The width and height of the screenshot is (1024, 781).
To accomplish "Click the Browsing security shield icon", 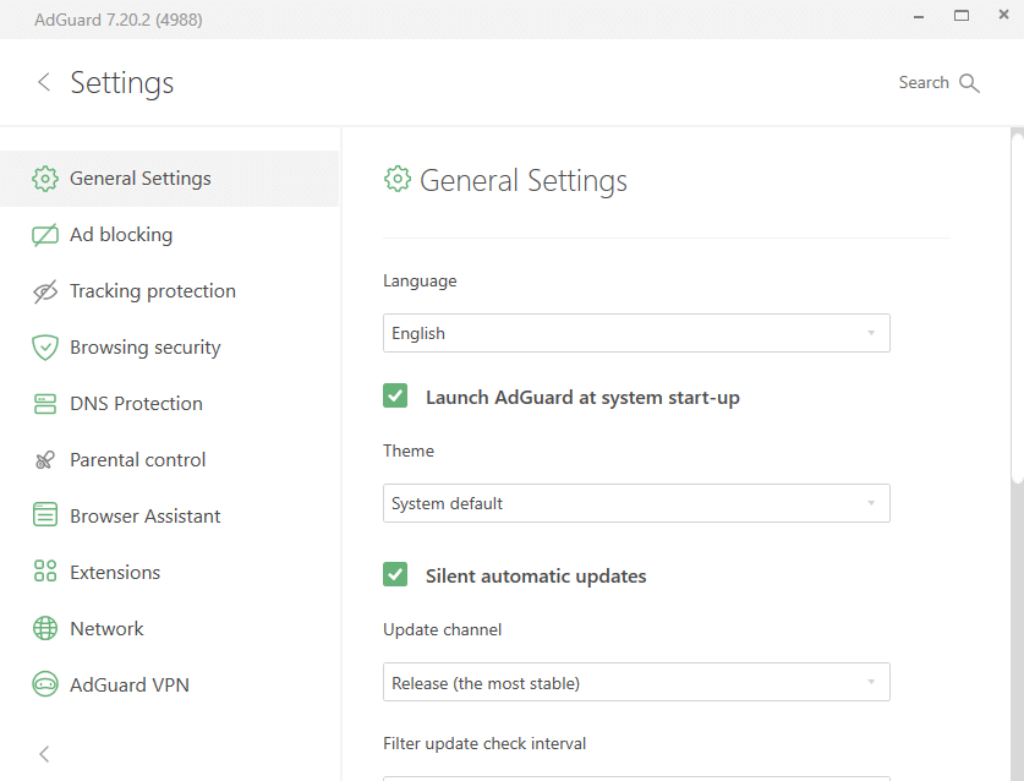I will (45, 347).
